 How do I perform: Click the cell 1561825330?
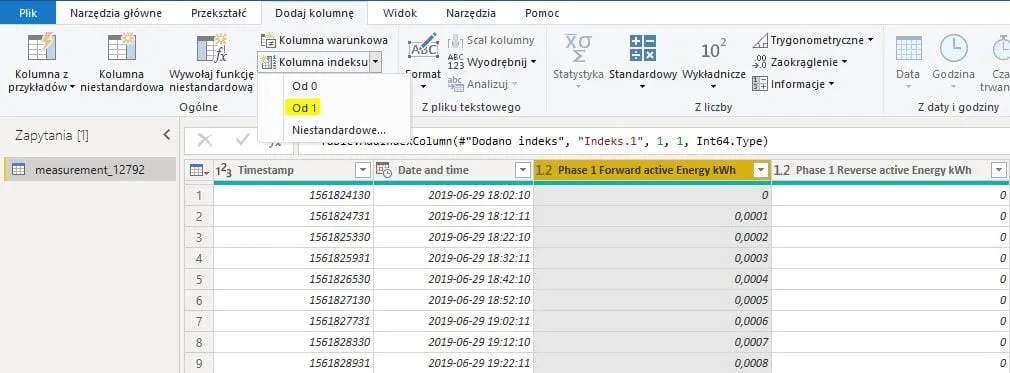pyautogui.click(x=293, y=237)
